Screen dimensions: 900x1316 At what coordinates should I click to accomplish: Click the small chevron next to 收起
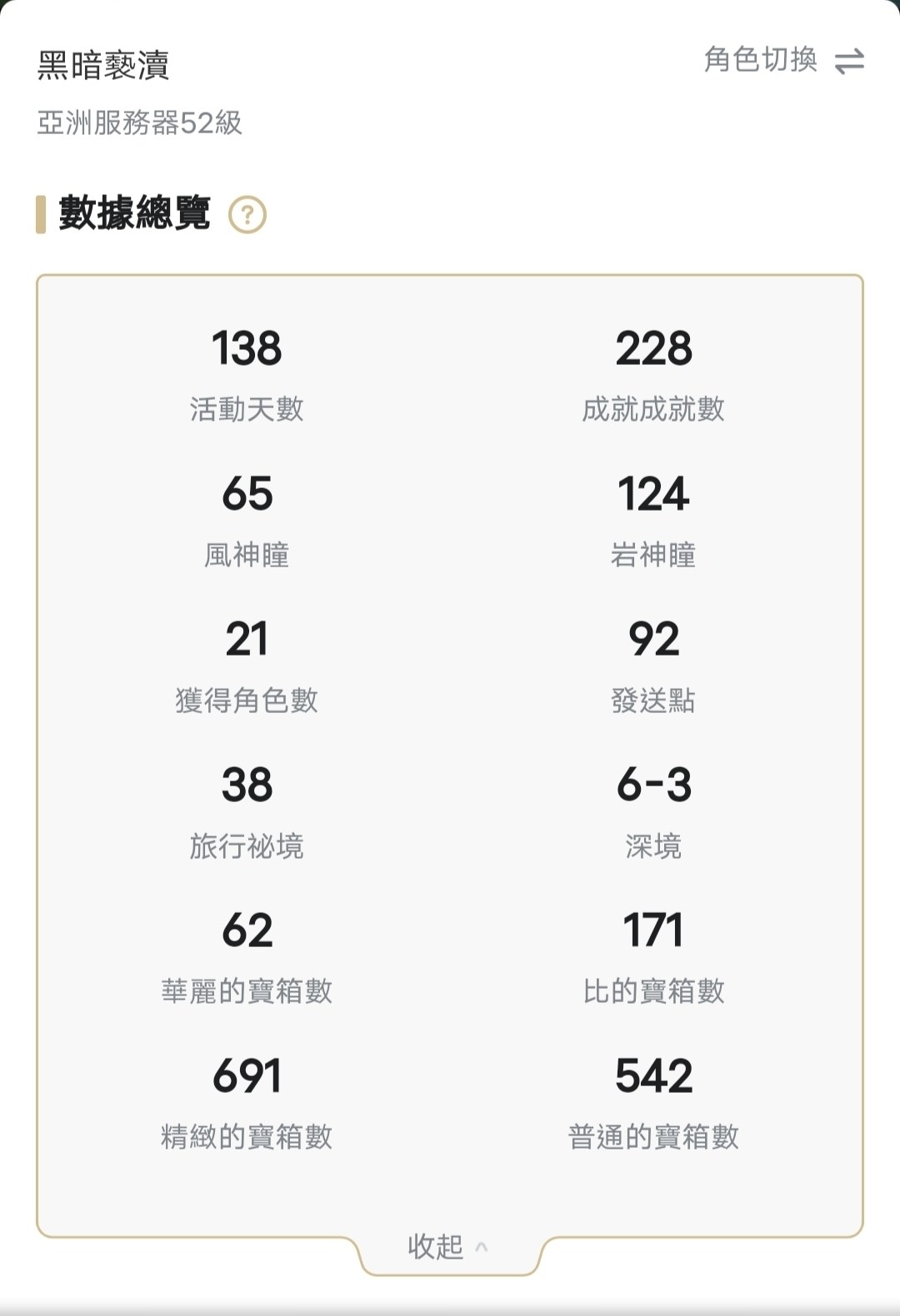coord(481,1247)
